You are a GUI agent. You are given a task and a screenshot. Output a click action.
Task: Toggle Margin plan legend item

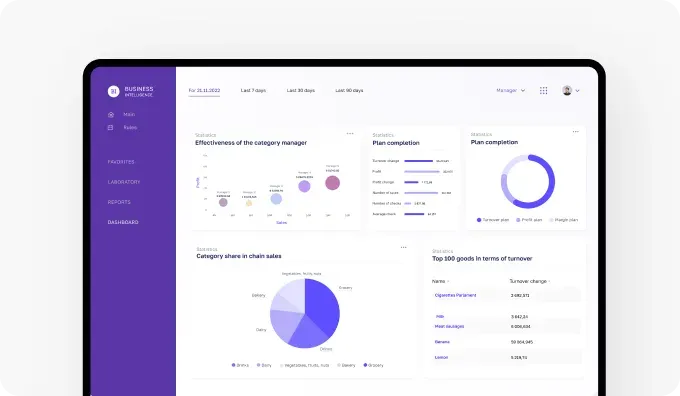tap(563, 220)
